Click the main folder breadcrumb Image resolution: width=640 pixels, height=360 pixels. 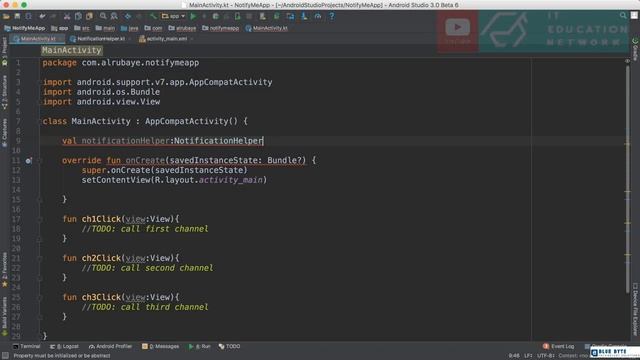pos(105,28)
